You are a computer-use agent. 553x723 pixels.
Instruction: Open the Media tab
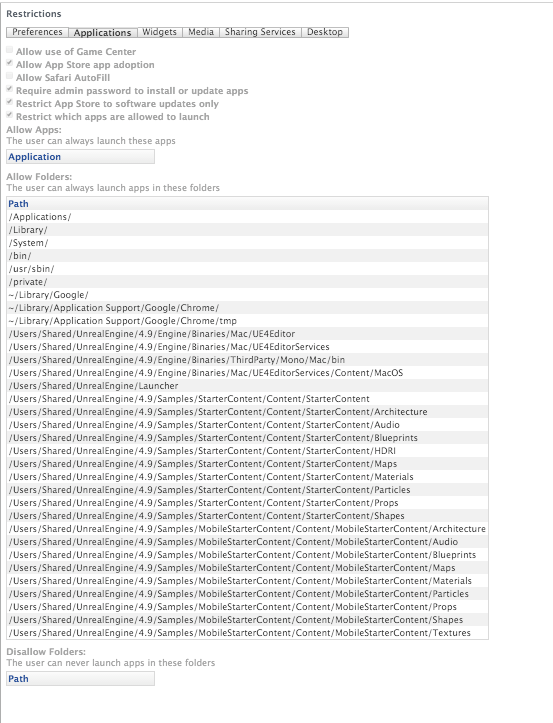201,32
